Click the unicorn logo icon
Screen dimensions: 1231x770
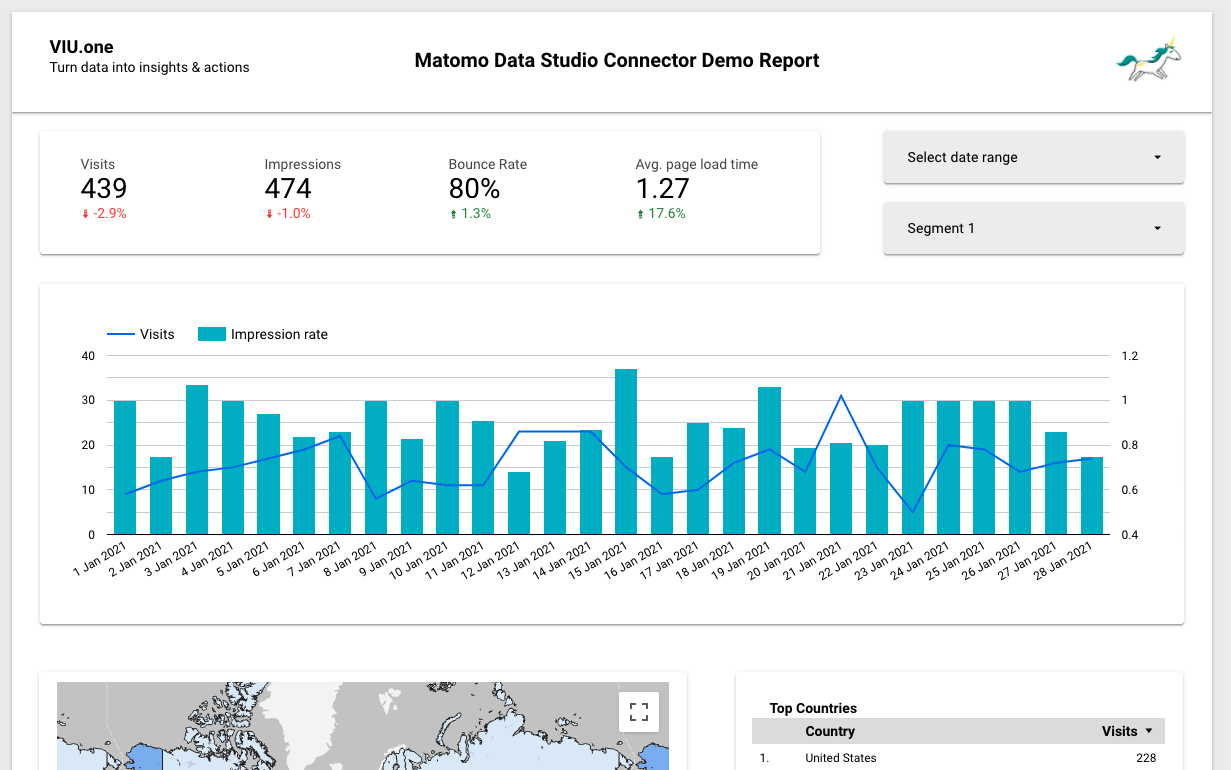point(1148,58)
